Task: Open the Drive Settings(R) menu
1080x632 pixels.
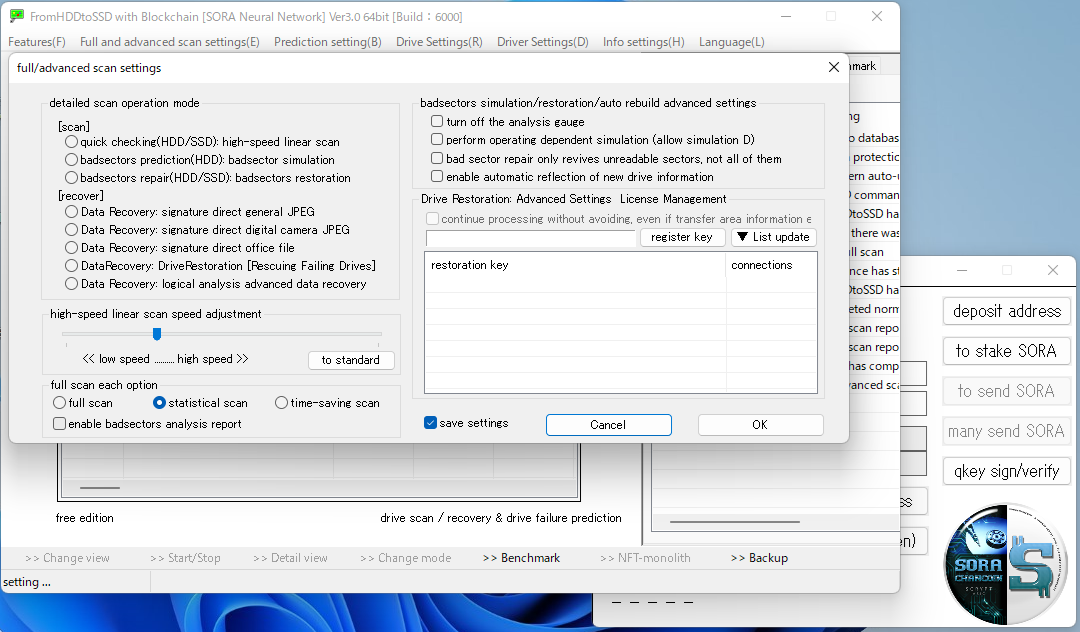Action: point(439,42)
